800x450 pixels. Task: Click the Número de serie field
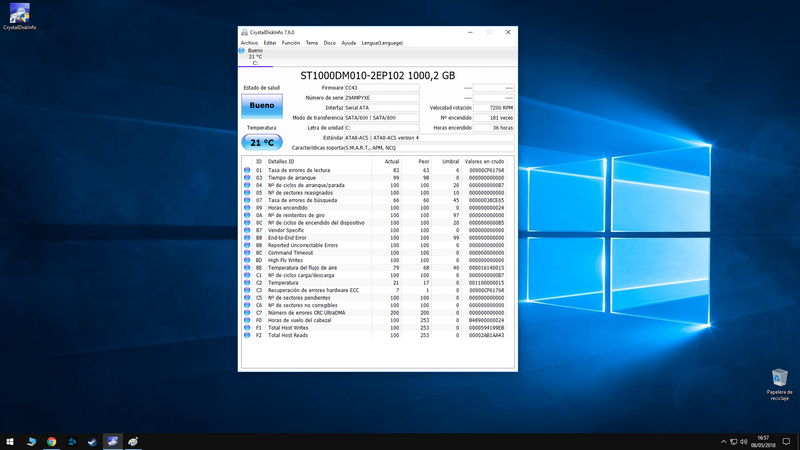coord(382,97)
